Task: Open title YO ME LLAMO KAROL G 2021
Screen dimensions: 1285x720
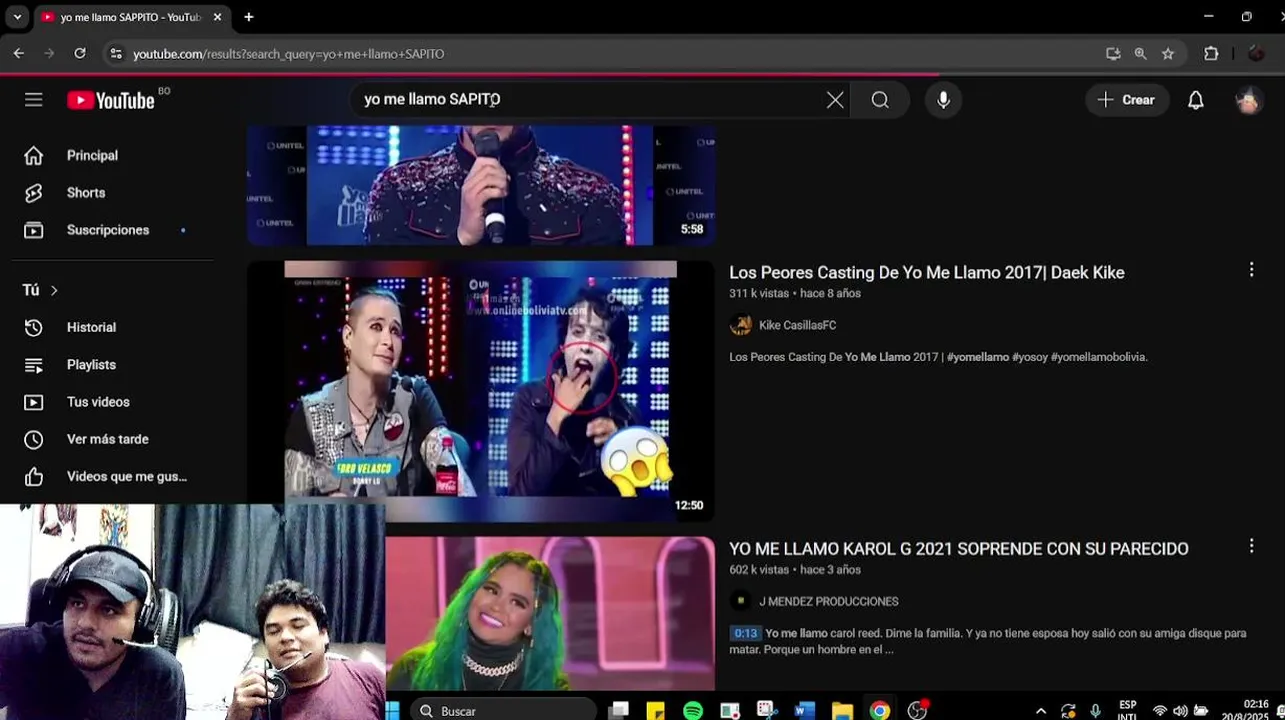Action: click(x=959, y=549)
